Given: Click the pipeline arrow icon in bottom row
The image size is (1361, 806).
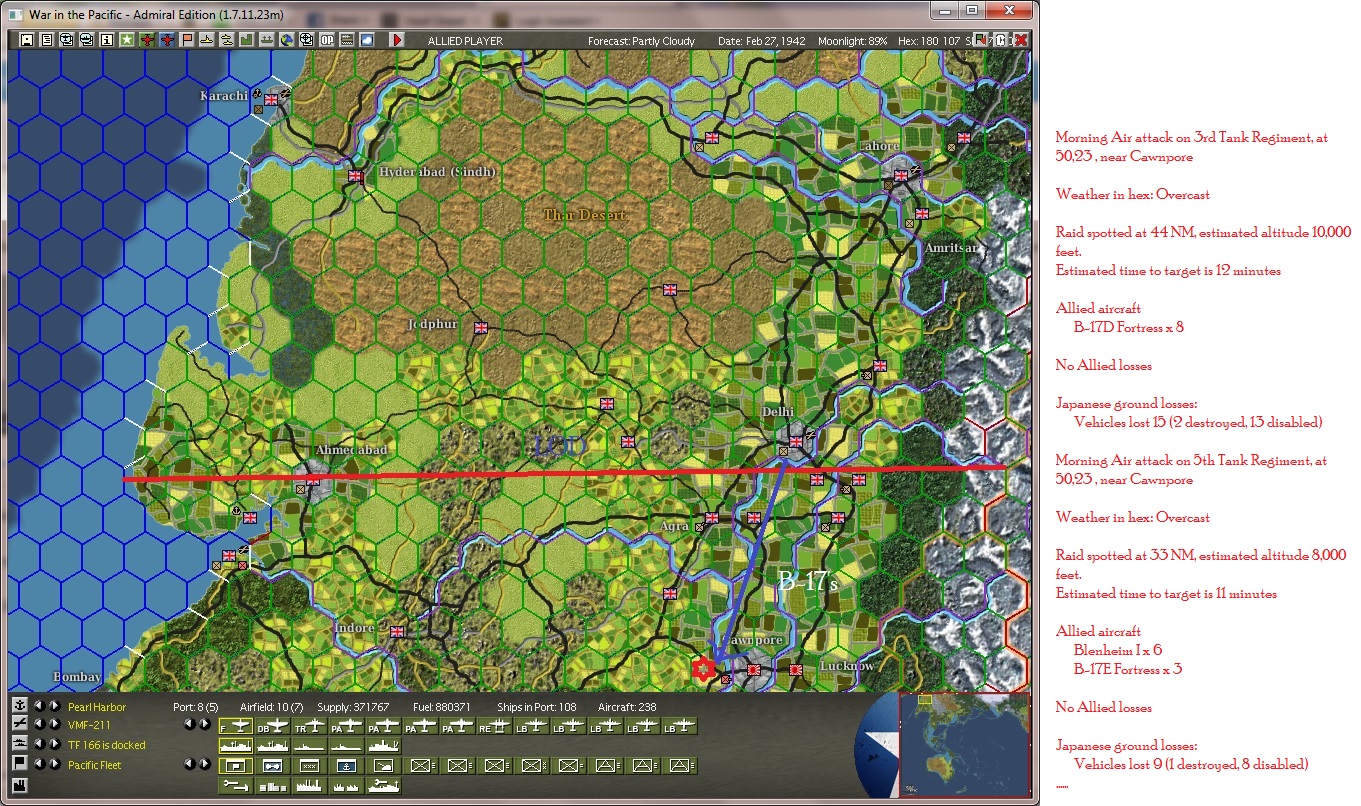Looking at the screenshot, I should point(236,786).
